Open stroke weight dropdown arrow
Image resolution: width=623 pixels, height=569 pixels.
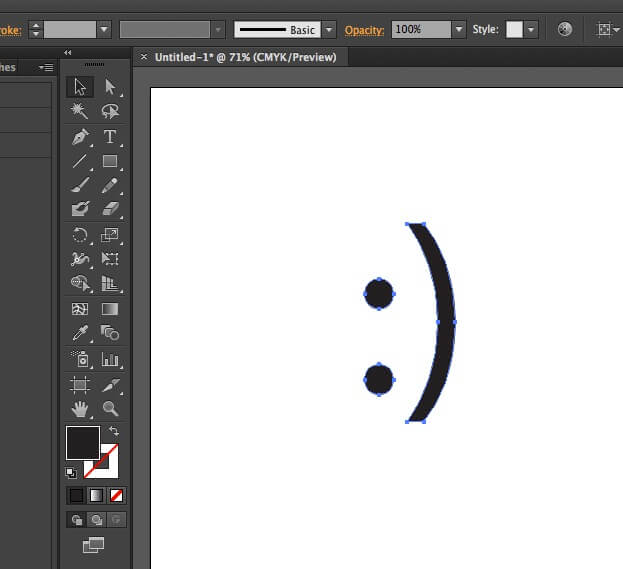(x=104, y=29)
